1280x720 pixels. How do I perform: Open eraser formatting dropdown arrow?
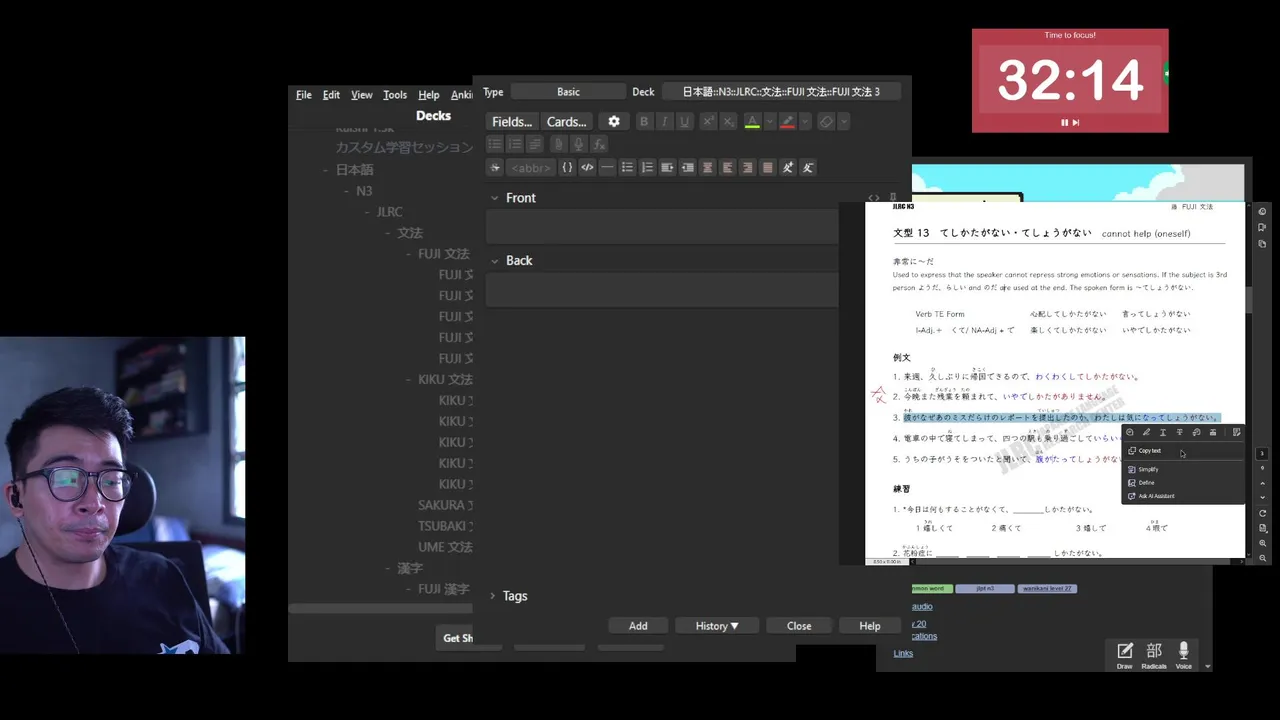[844, 122]
